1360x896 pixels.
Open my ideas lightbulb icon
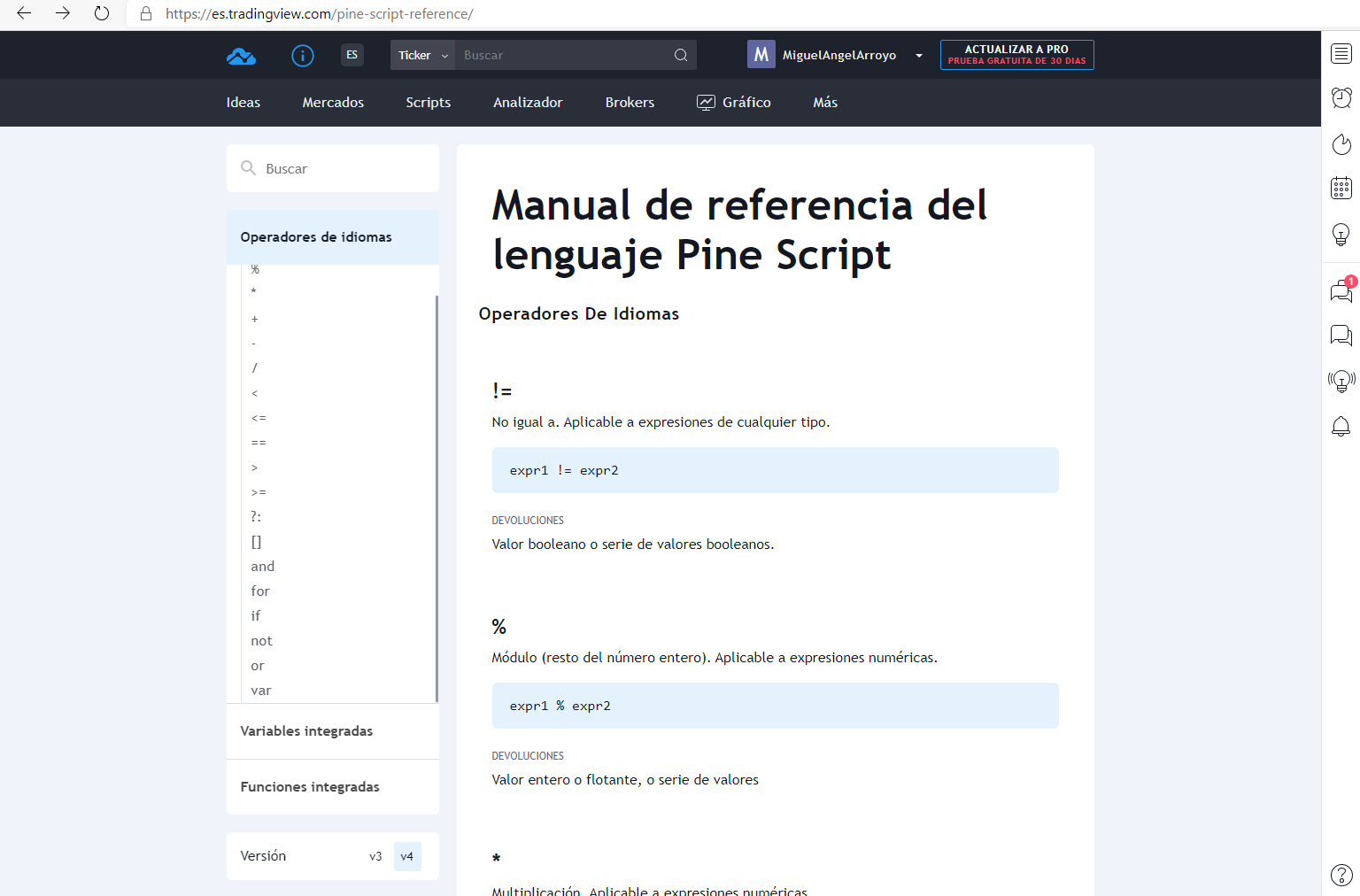pyautogui.click(x=1341, y=234)
